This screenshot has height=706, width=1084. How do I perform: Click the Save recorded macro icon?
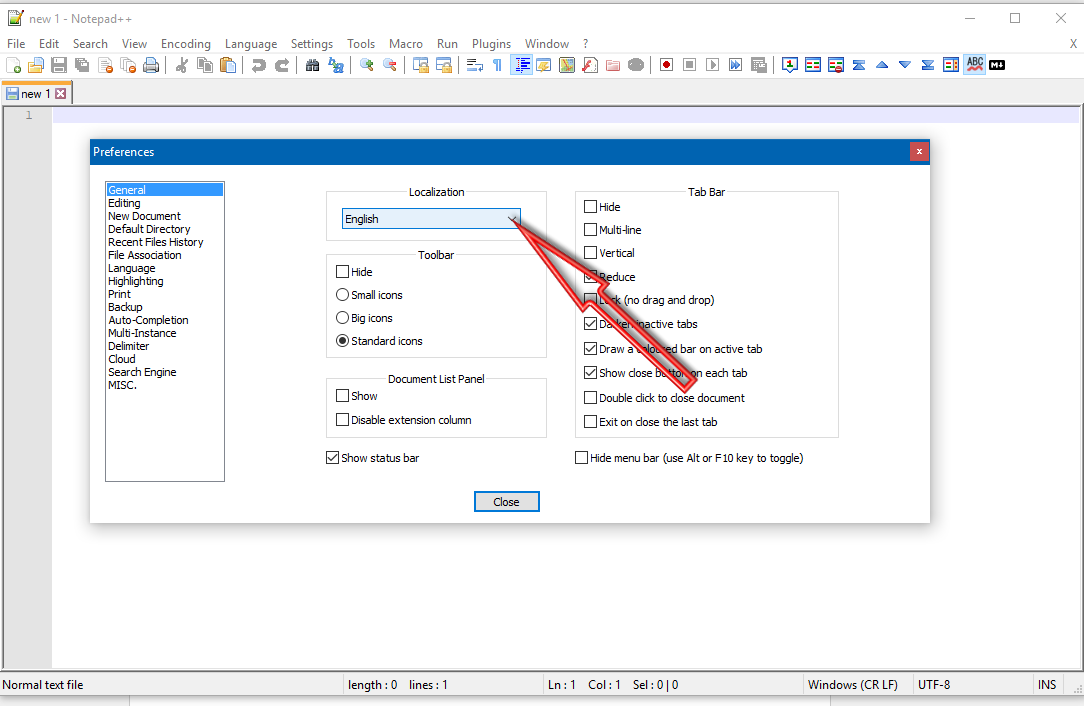tap(758, 65)
